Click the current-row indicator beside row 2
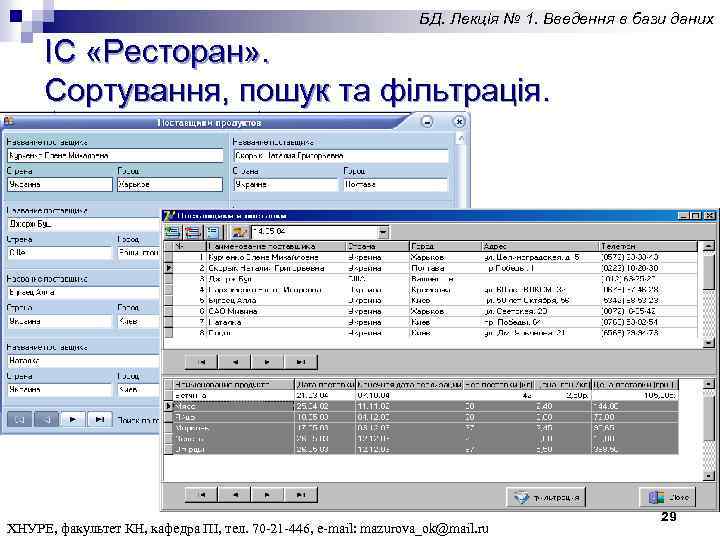The height and width of the screenshot is (540, 720). click(169, 268)
